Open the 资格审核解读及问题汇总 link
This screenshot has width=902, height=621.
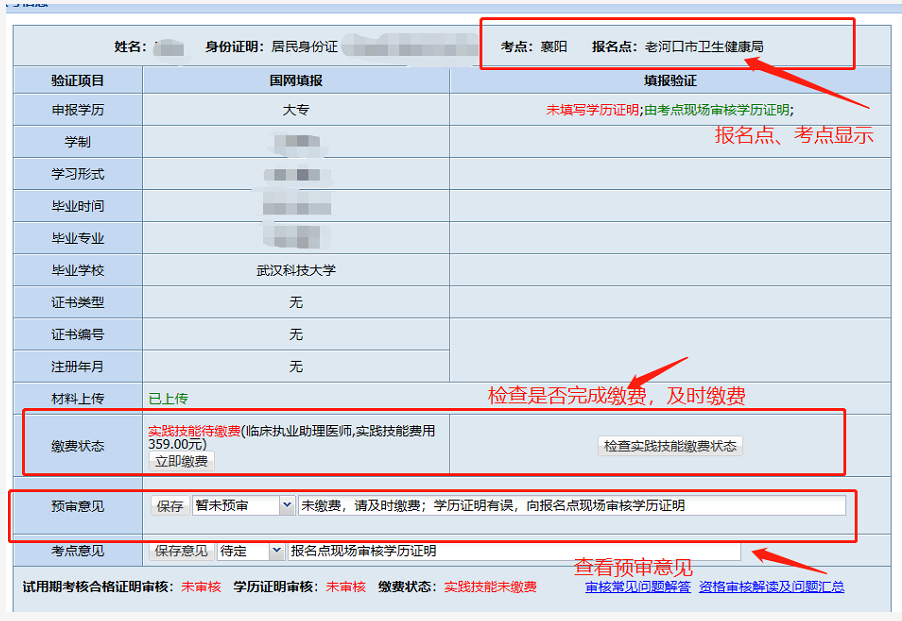[x=771, y=587]
